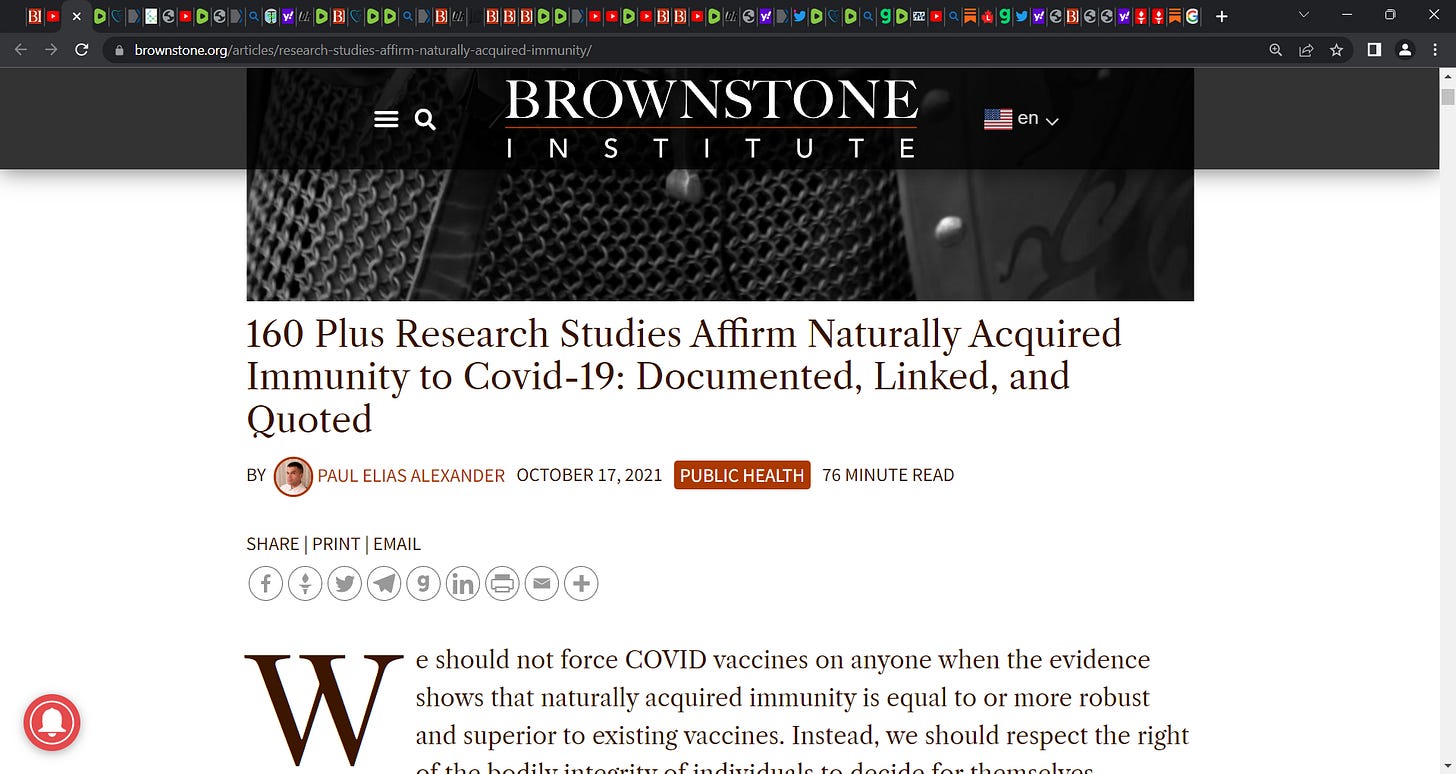1456x774 pixels.
Task: Open the Brownstone hamburger menu
Action: [386, 120]
